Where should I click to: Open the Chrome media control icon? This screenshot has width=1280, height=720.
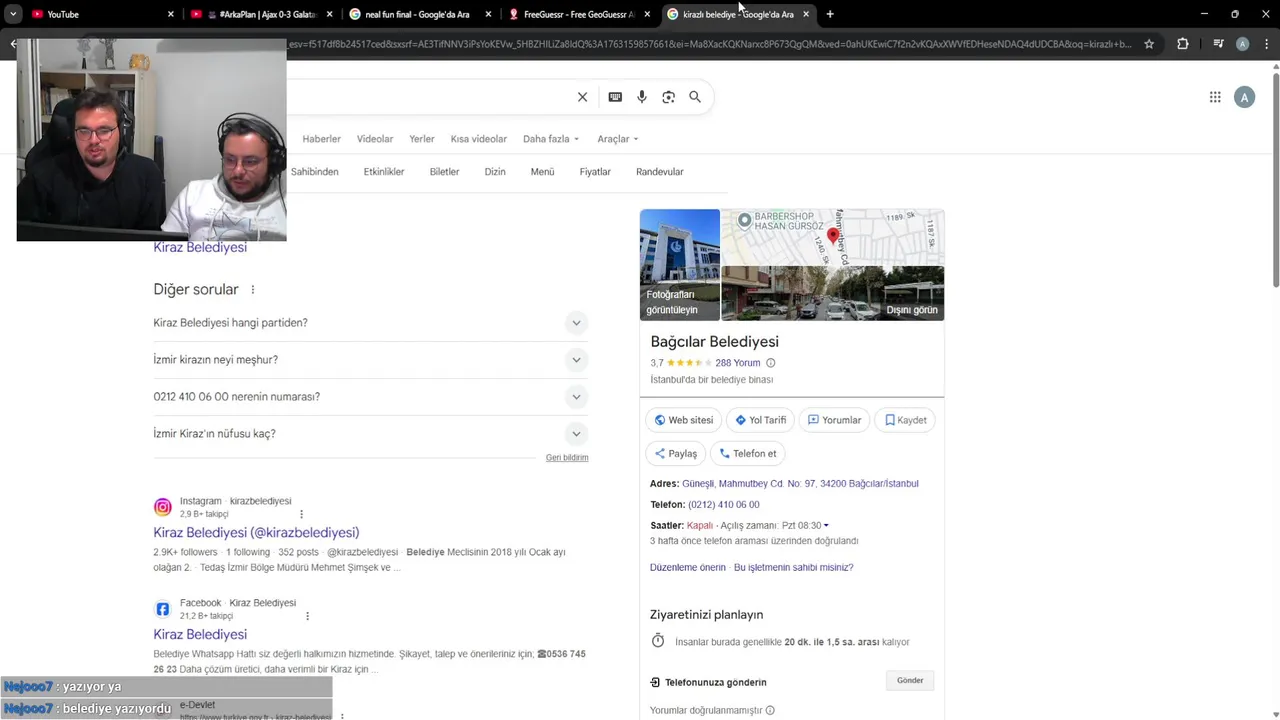pyautogui.click(x=1218, y=44)
